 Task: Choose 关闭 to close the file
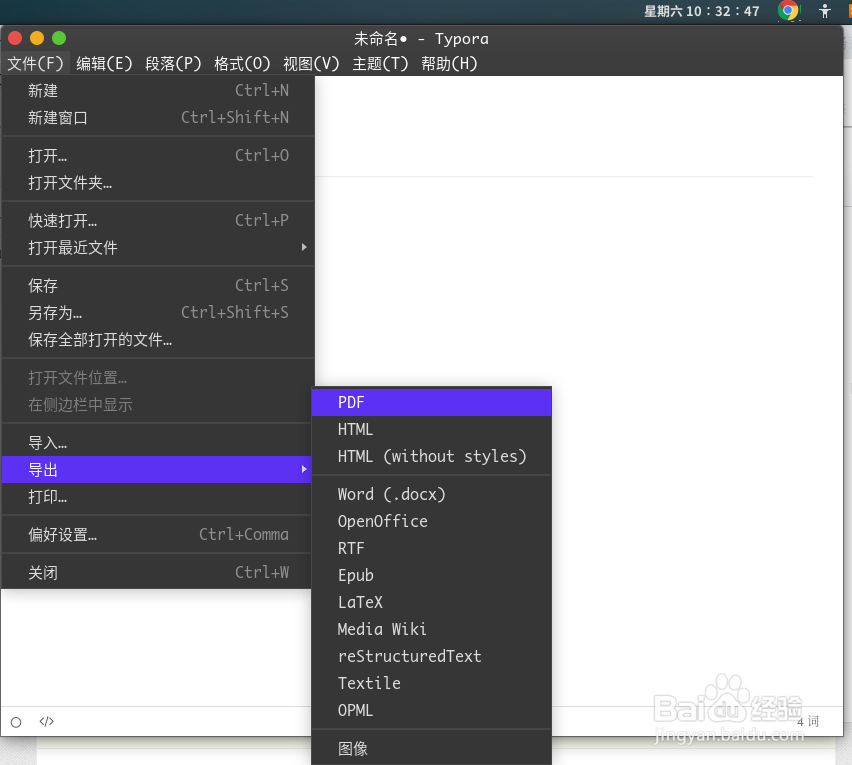pos(158,573)
